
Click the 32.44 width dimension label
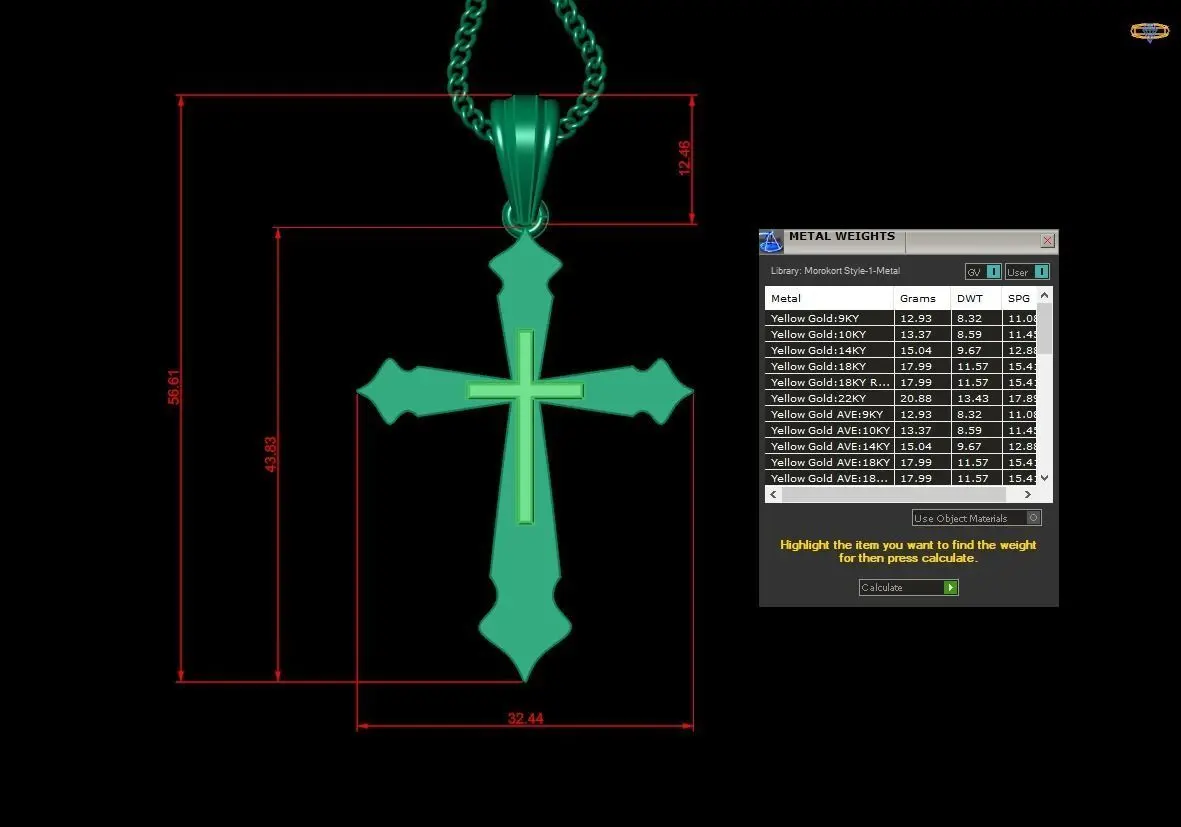(526, 719)
